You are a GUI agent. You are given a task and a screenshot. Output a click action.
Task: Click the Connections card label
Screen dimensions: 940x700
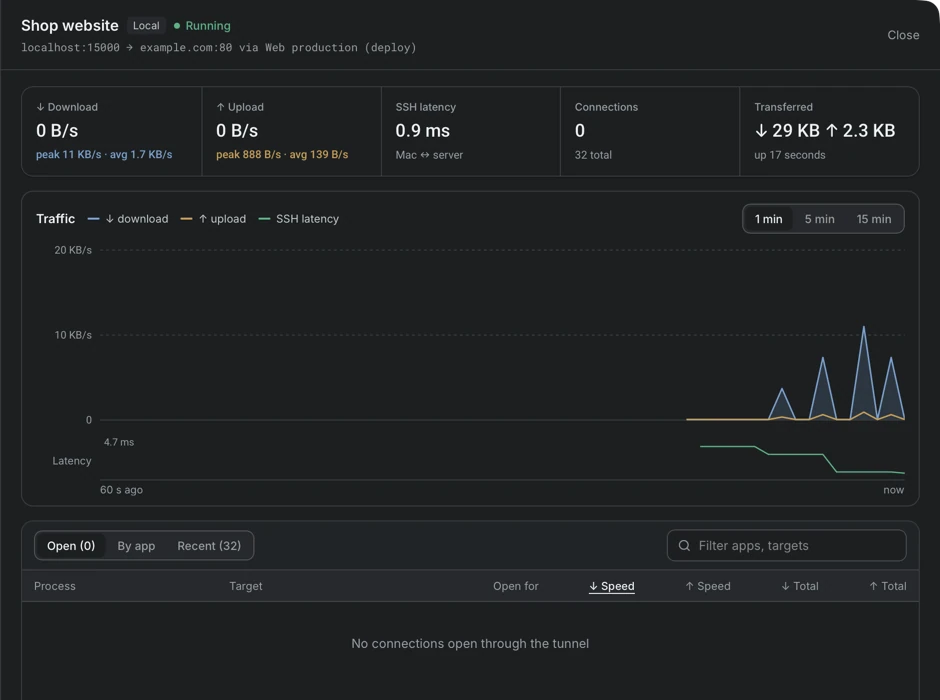tap(606, 107)
